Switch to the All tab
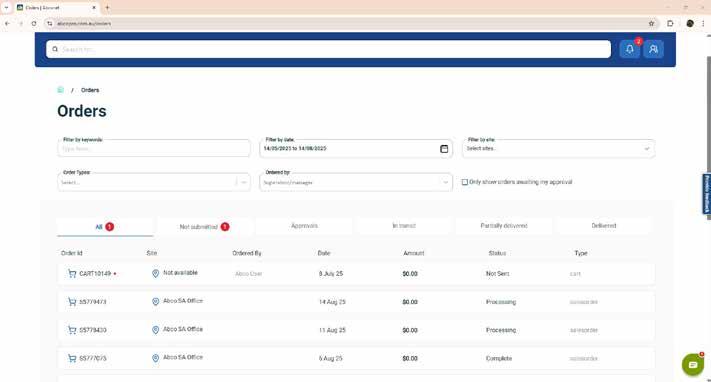 pyautogui.click(x=105, y=227)
